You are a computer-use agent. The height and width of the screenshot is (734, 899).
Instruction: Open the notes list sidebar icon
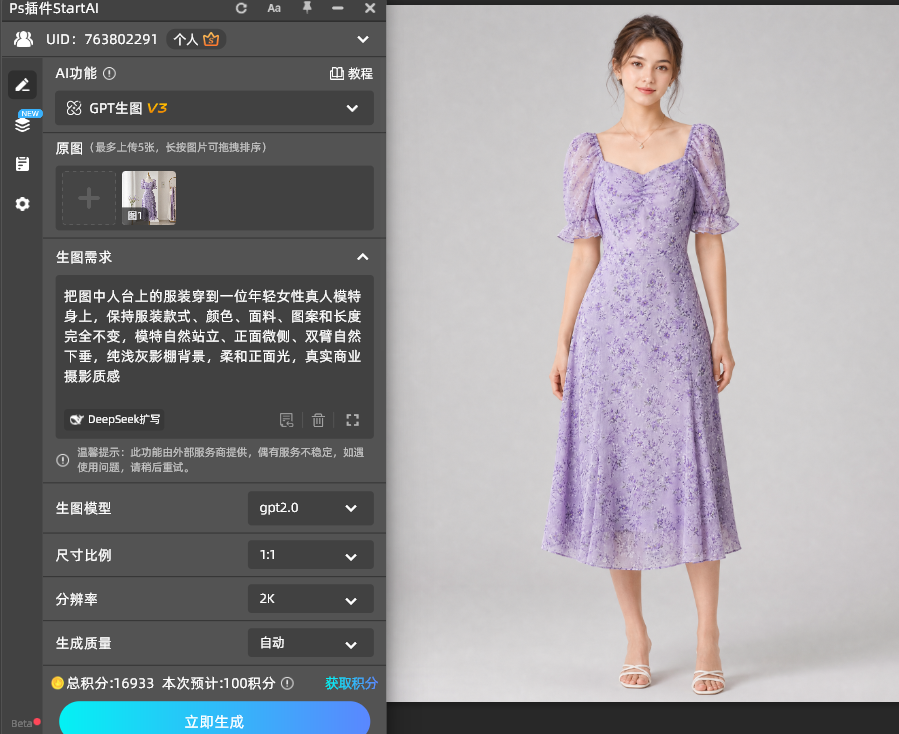coord(22,164)
